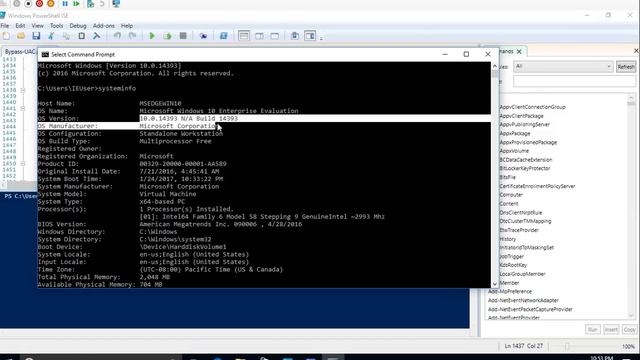This screenshot has width=640, height=360.
Task: Click the Undo arrow icon
Action: (117, 36)
